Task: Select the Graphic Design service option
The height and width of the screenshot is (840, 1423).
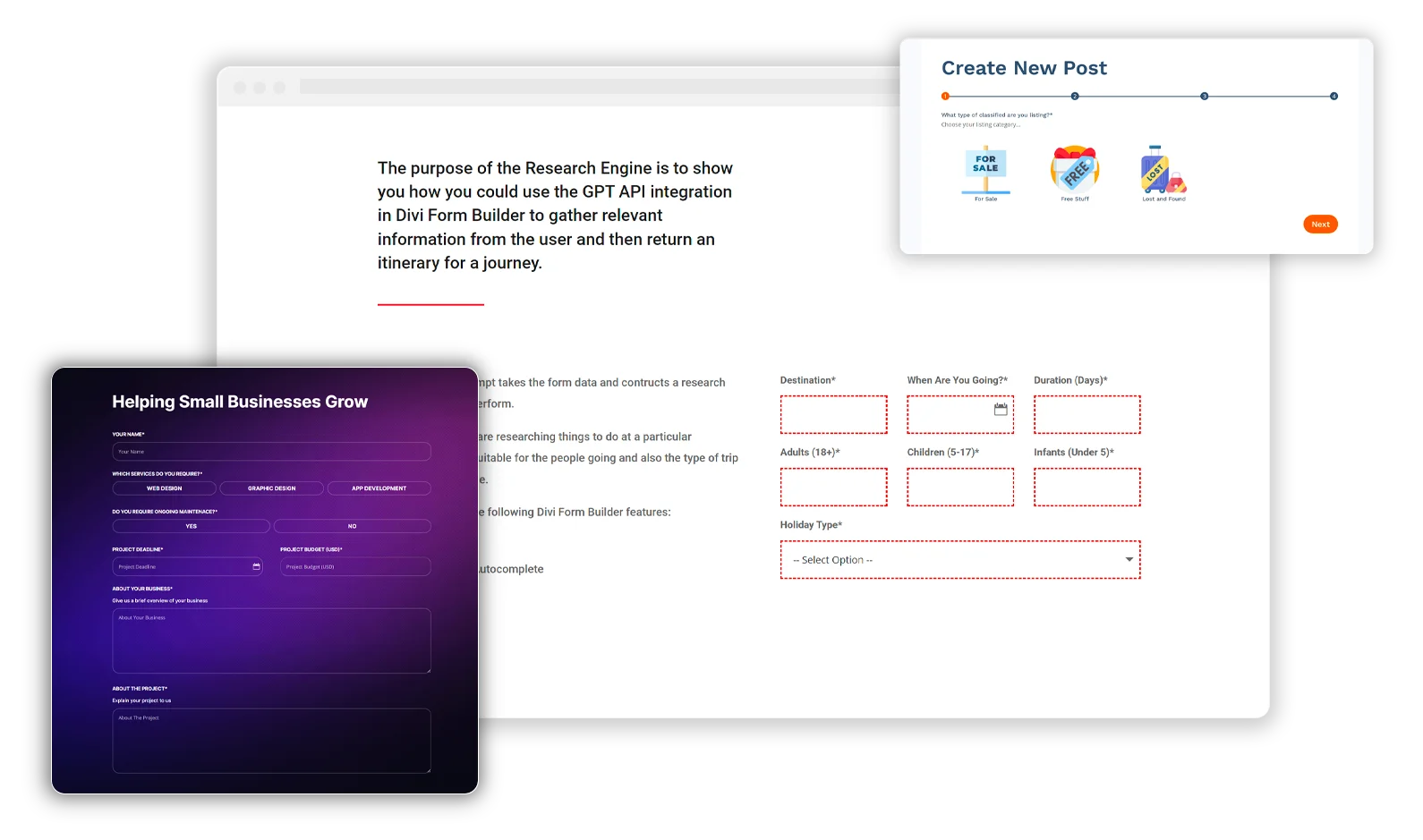Action: point(272,488)
